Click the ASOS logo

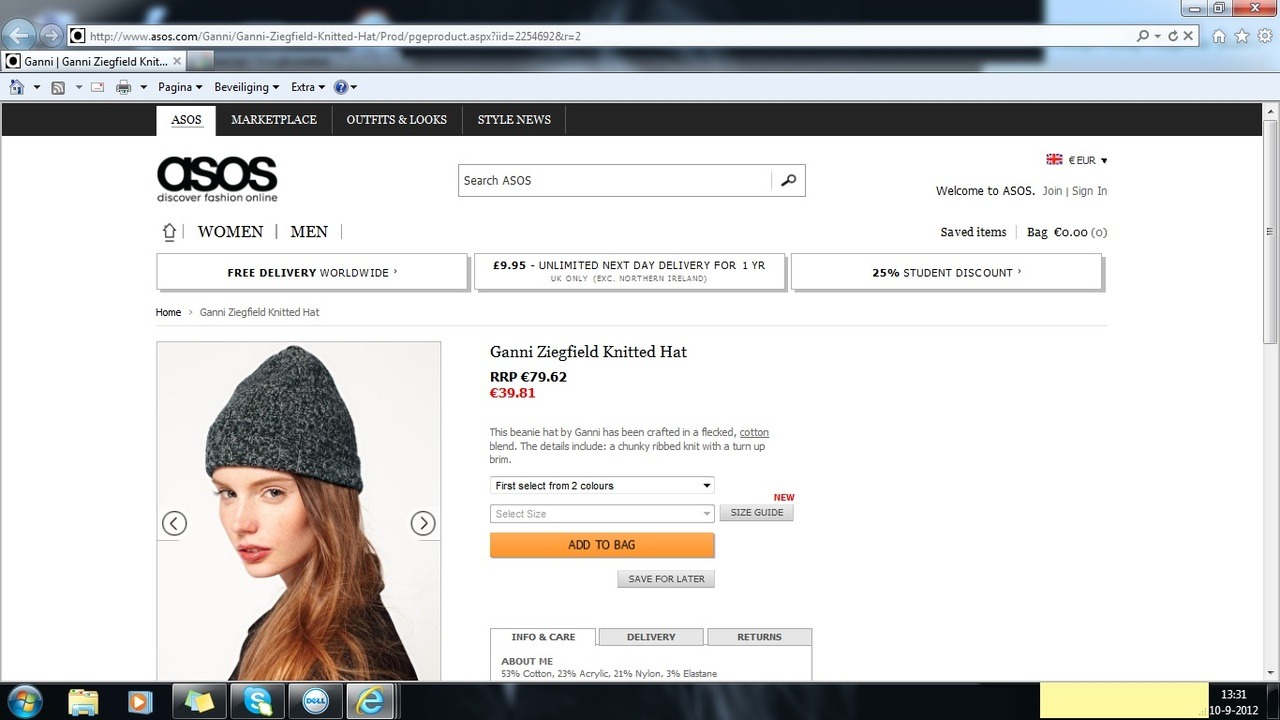click(x=217, y=179)
